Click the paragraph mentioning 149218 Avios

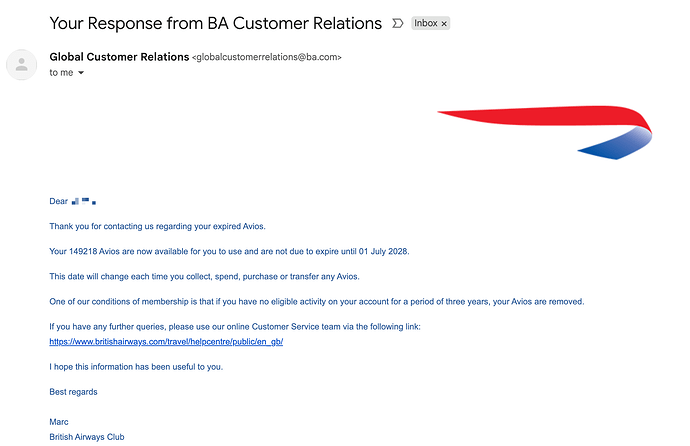[229, 251]
